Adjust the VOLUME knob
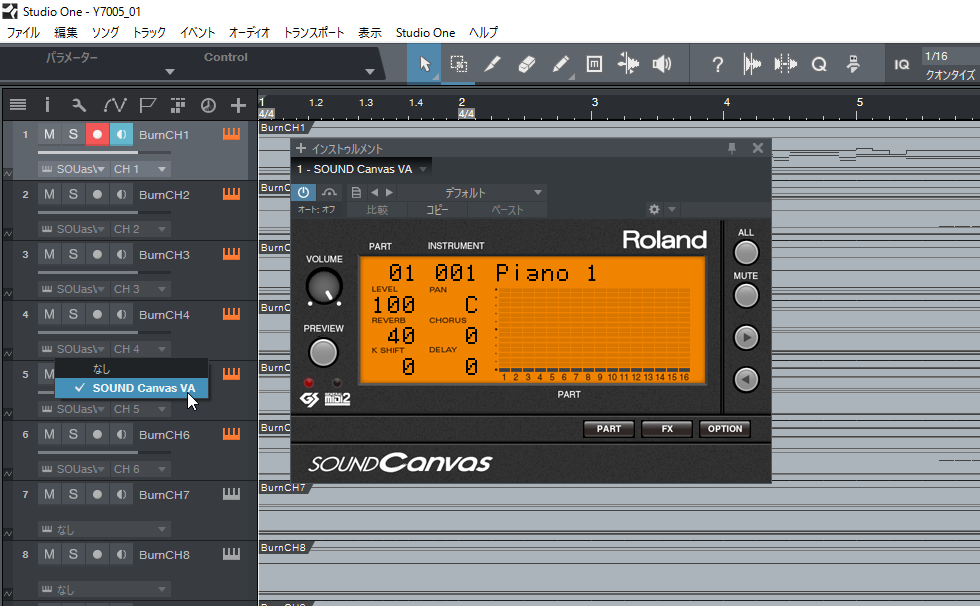980x606 pixels. click(x=324, y=287)
